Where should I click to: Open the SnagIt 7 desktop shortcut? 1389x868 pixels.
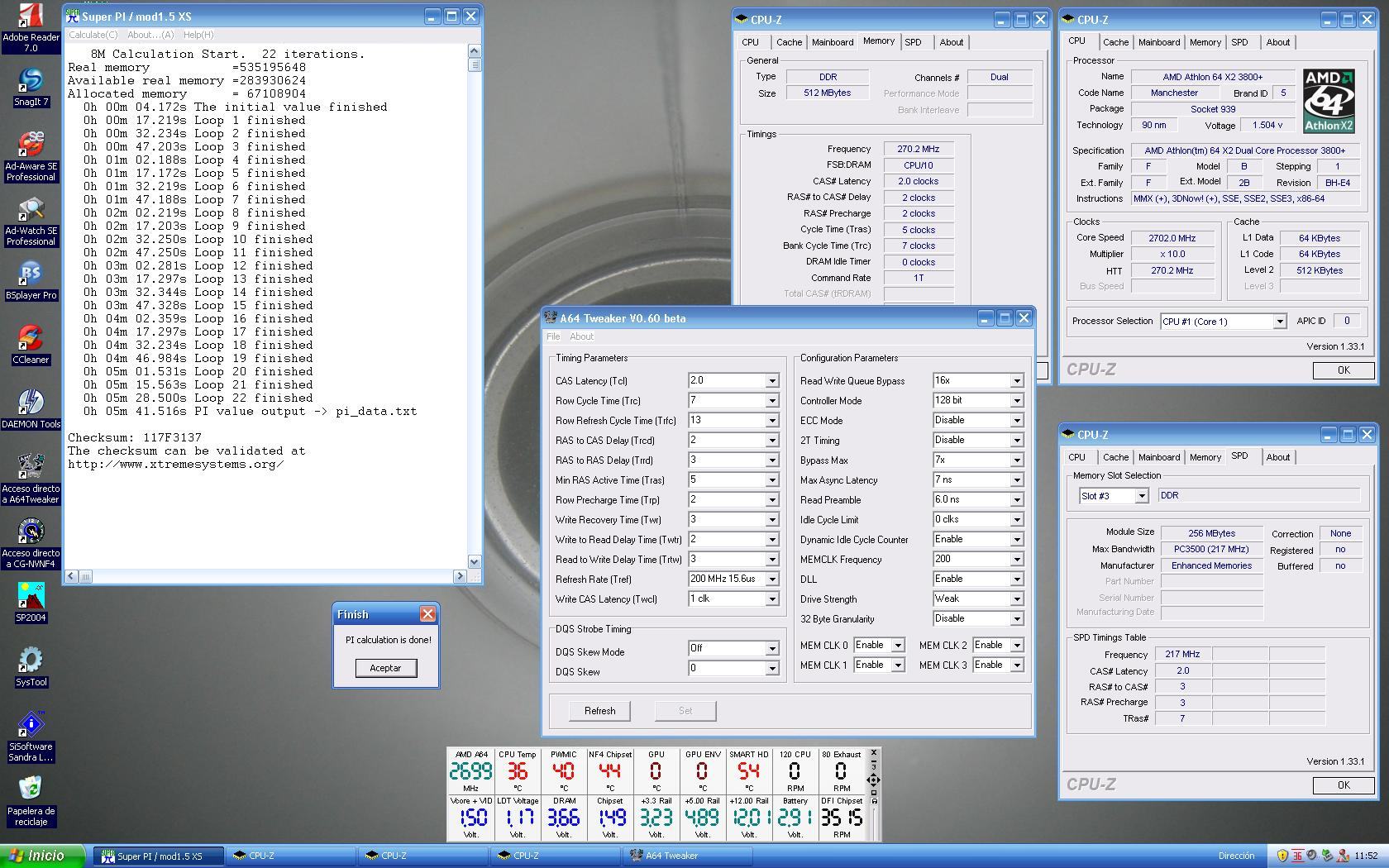click(x=31, y=81)
